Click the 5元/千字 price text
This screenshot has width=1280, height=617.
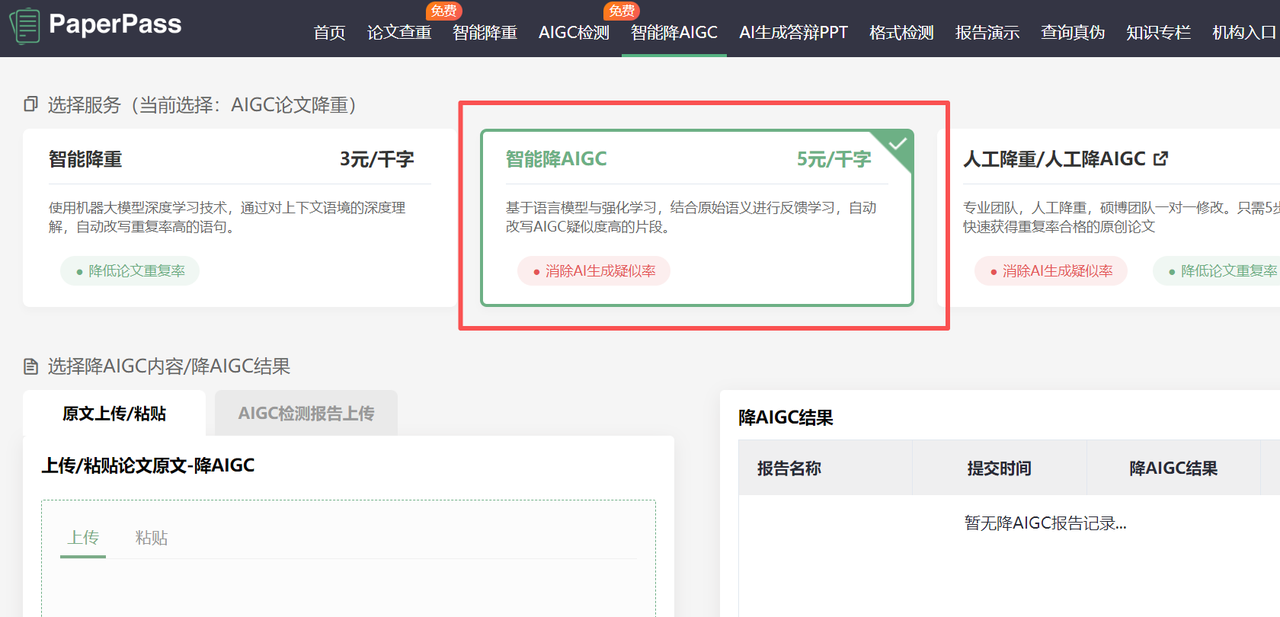tap(834, 159)
